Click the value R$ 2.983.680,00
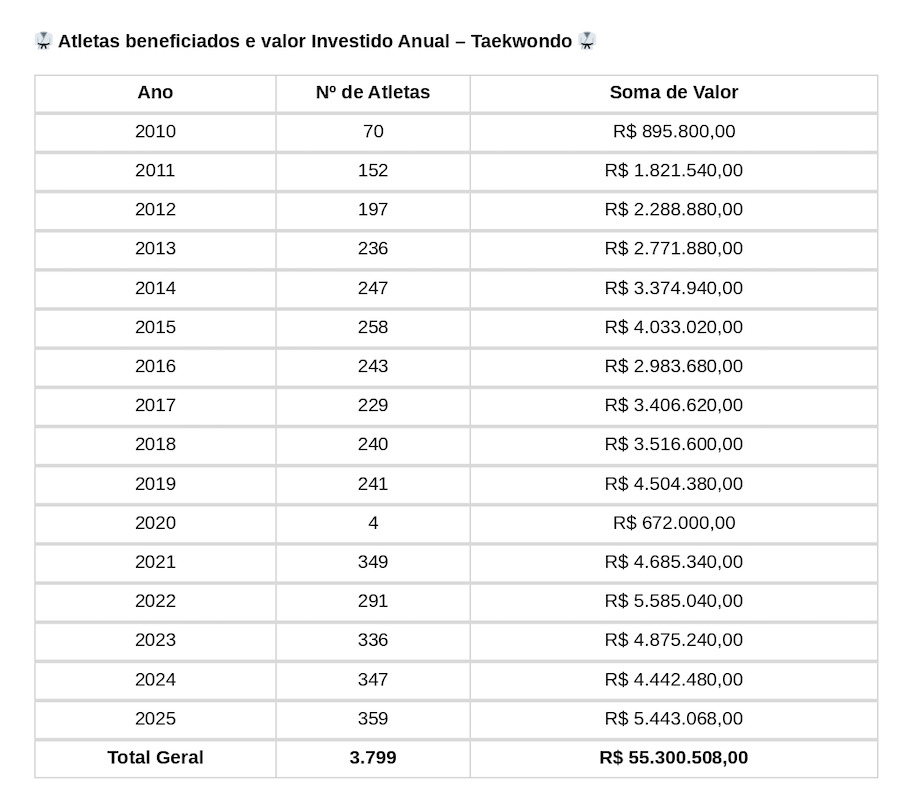 pos(674,366)
